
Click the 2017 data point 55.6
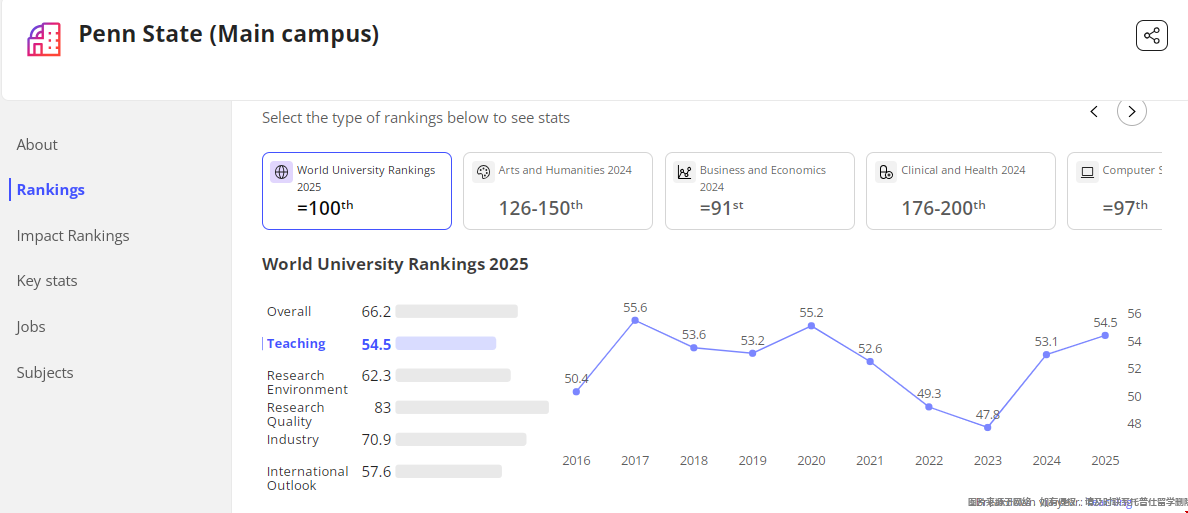[x=635, y=321]
